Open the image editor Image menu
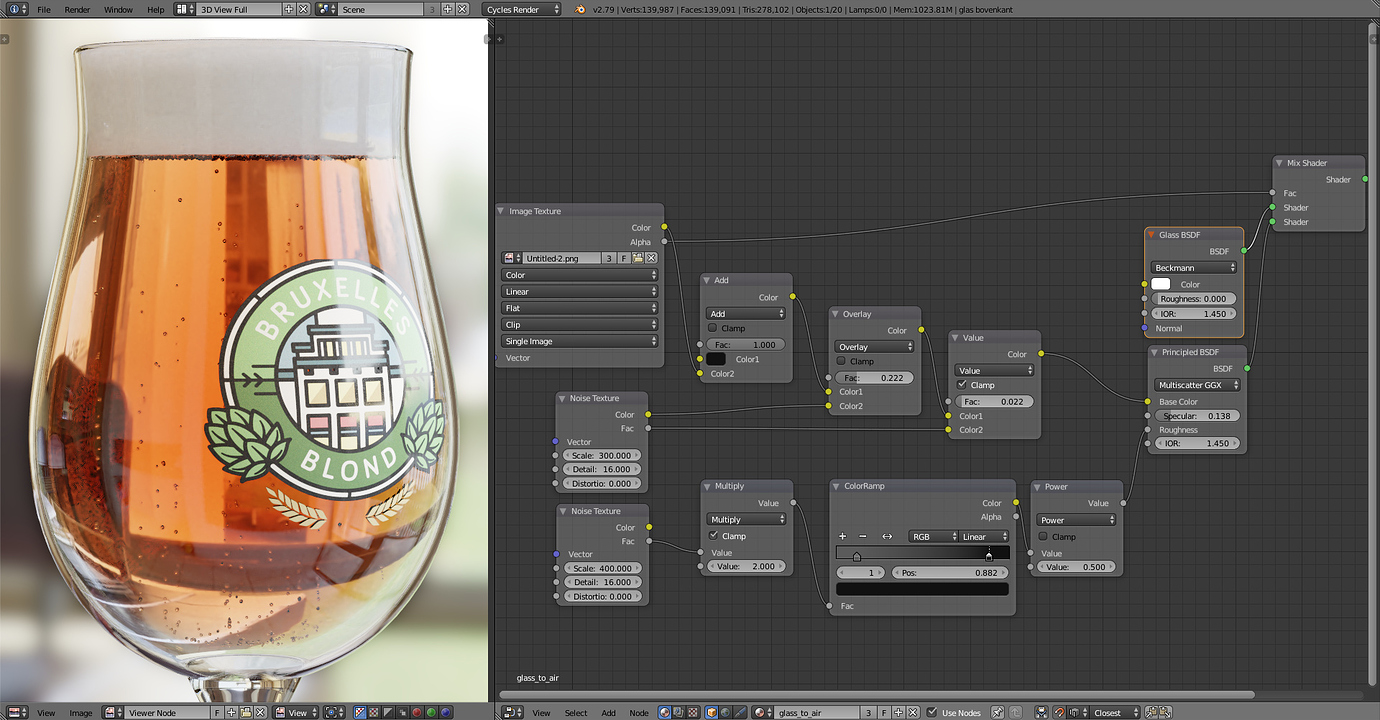This screenshot has width=1380, height=720. tap(81, 712)
